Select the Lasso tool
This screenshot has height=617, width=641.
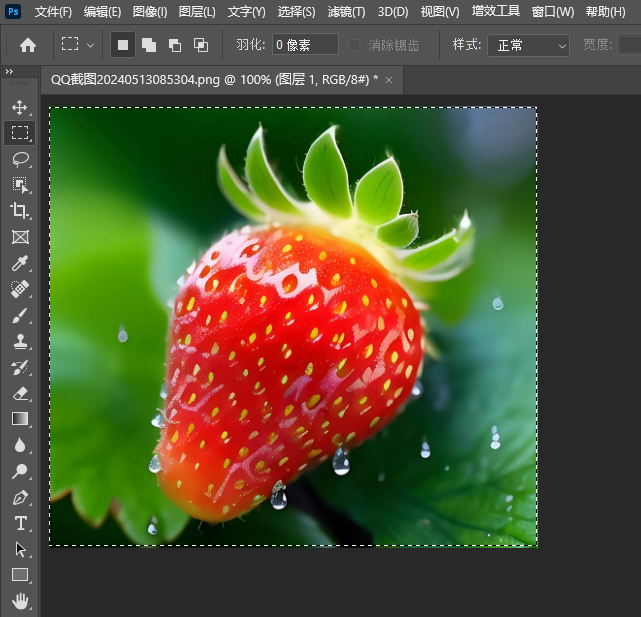click(19, 159)
